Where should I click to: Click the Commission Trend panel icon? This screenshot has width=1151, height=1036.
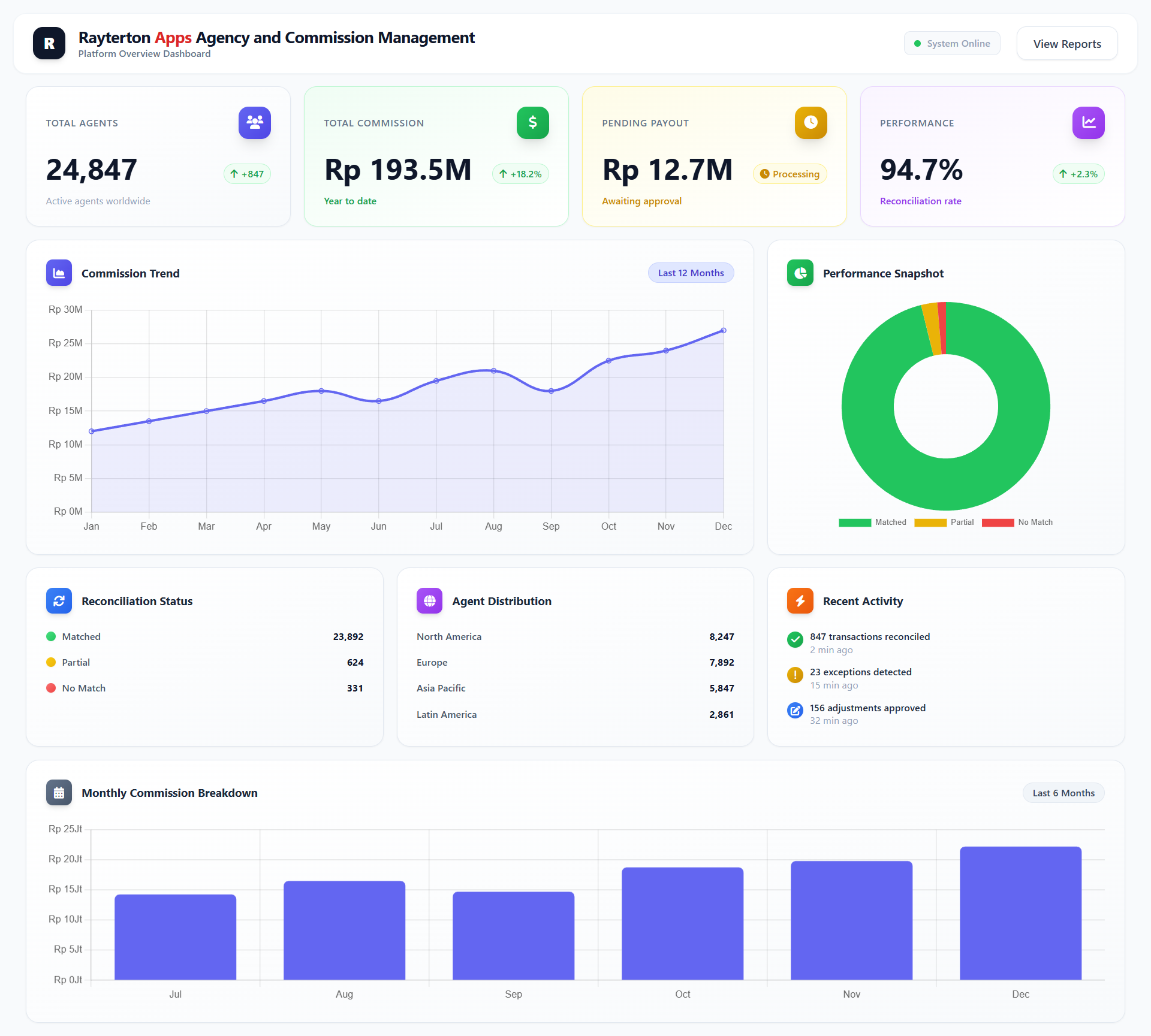coord(59,273)
